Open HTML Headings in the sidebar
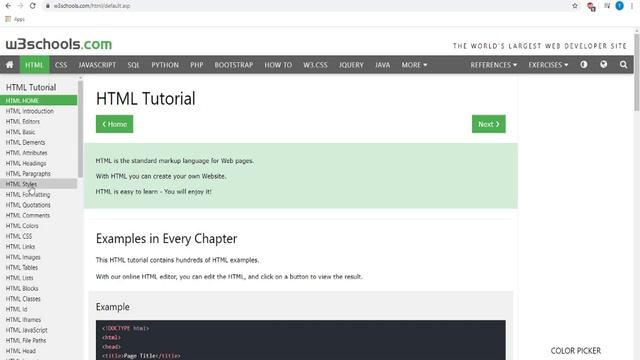640x360 pixels. [38, 163]
